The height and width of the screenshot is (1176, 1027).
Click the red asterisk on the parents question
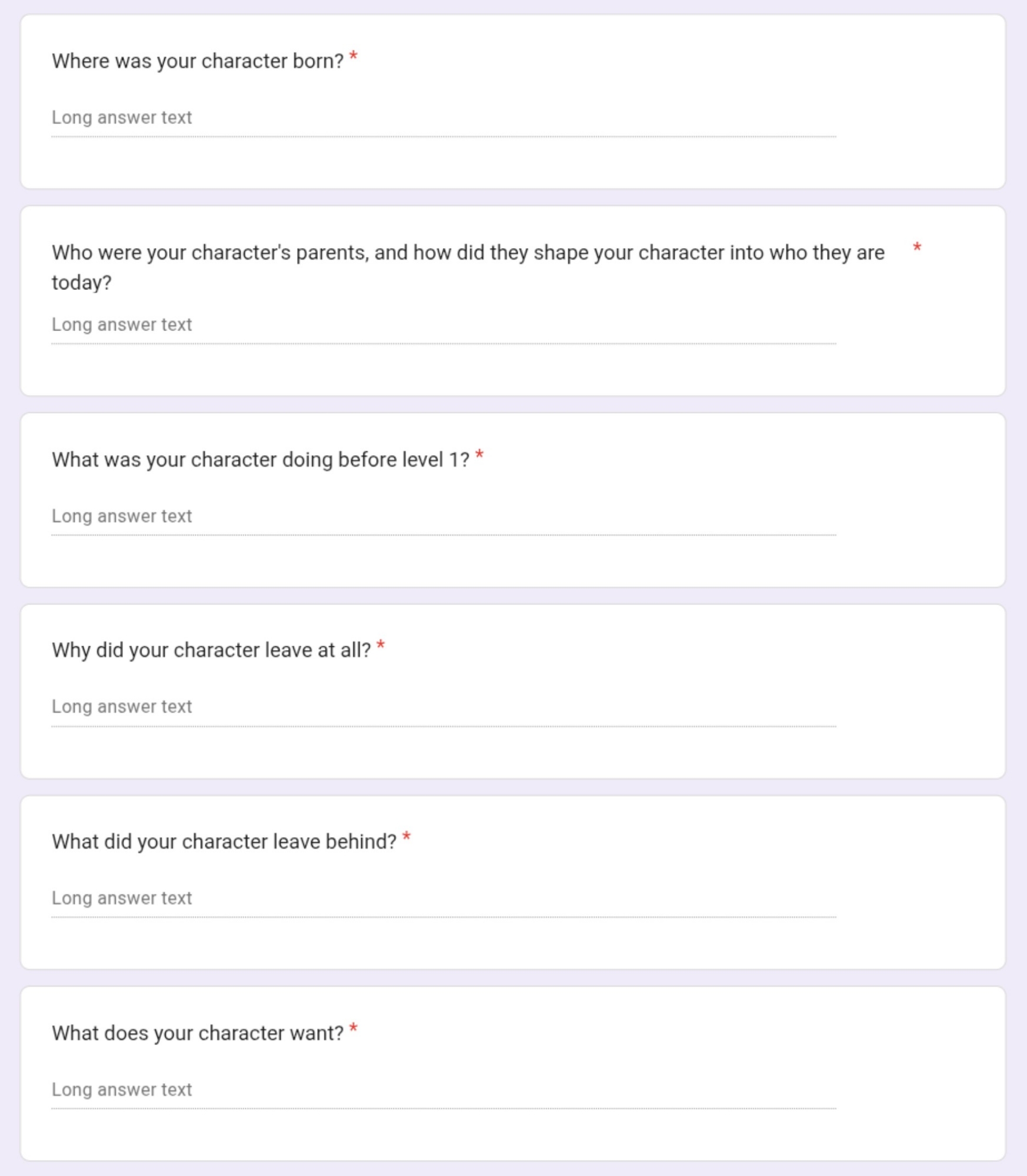click(916, 248)
